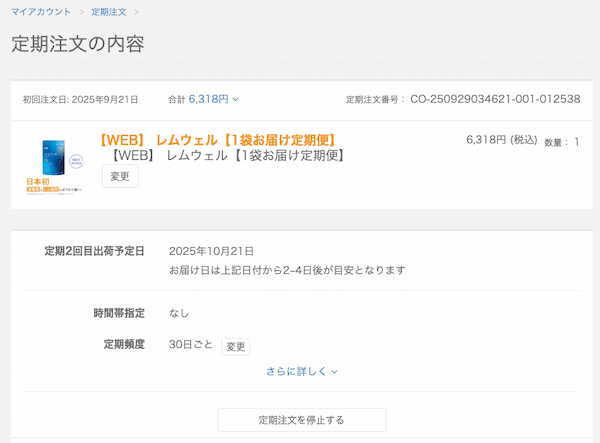This screenshot has height=443, width=600.
Task: Click the breadcrumb arrow after マイアカウント
Action: point(81,12)
